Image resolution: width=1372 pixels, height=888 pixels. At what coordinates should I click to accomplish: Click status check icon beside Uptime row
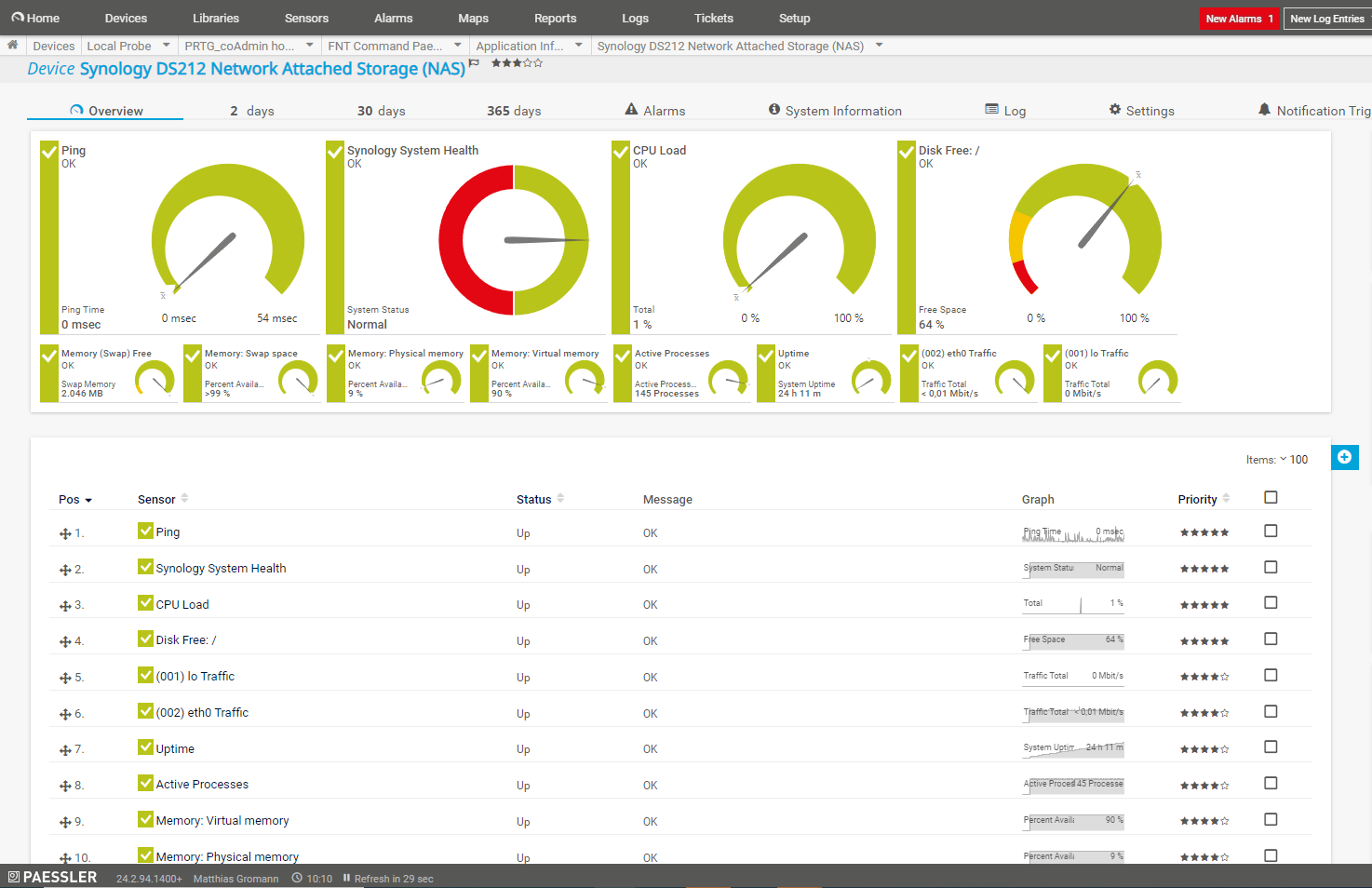click(x=145, y=747)
